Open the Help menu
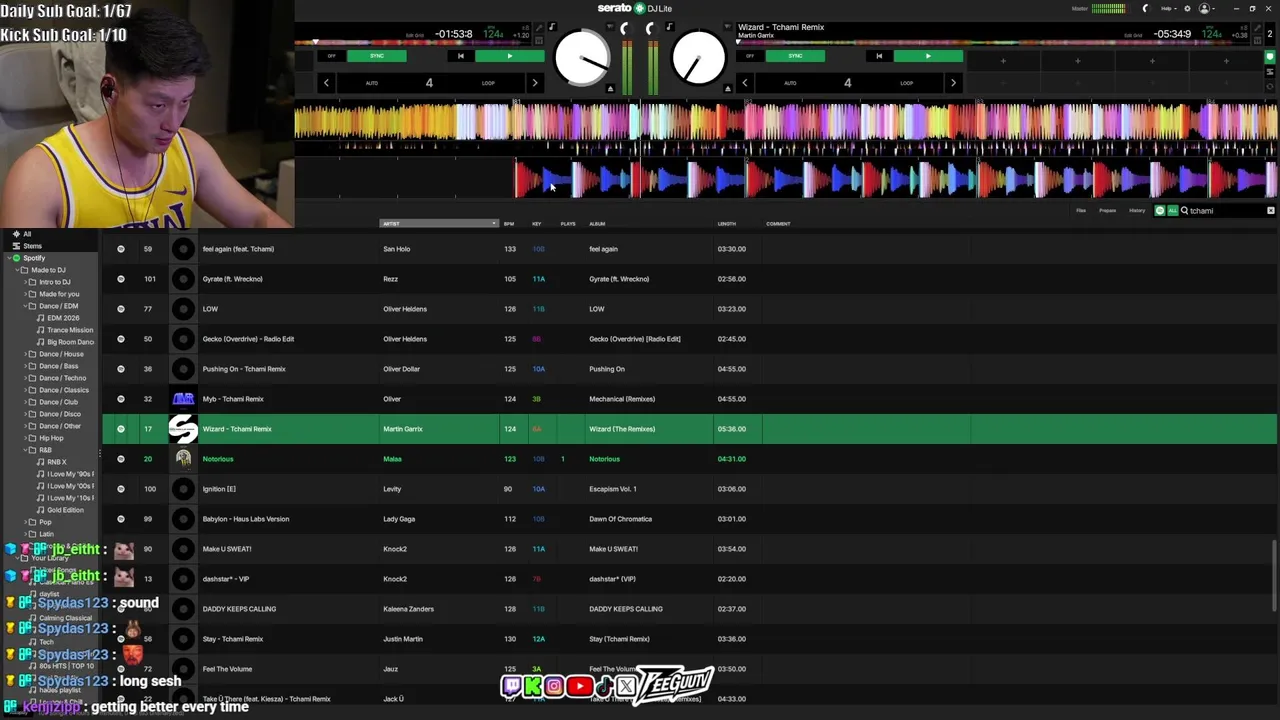 click(1168, 8)
